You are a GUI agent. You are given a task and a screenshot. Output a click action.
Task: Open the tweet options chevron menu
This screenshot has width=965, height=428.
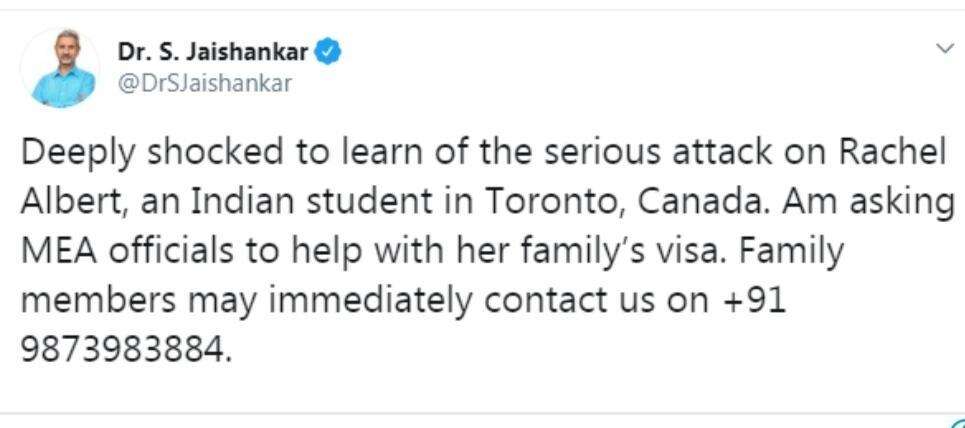tap(944, 48)
